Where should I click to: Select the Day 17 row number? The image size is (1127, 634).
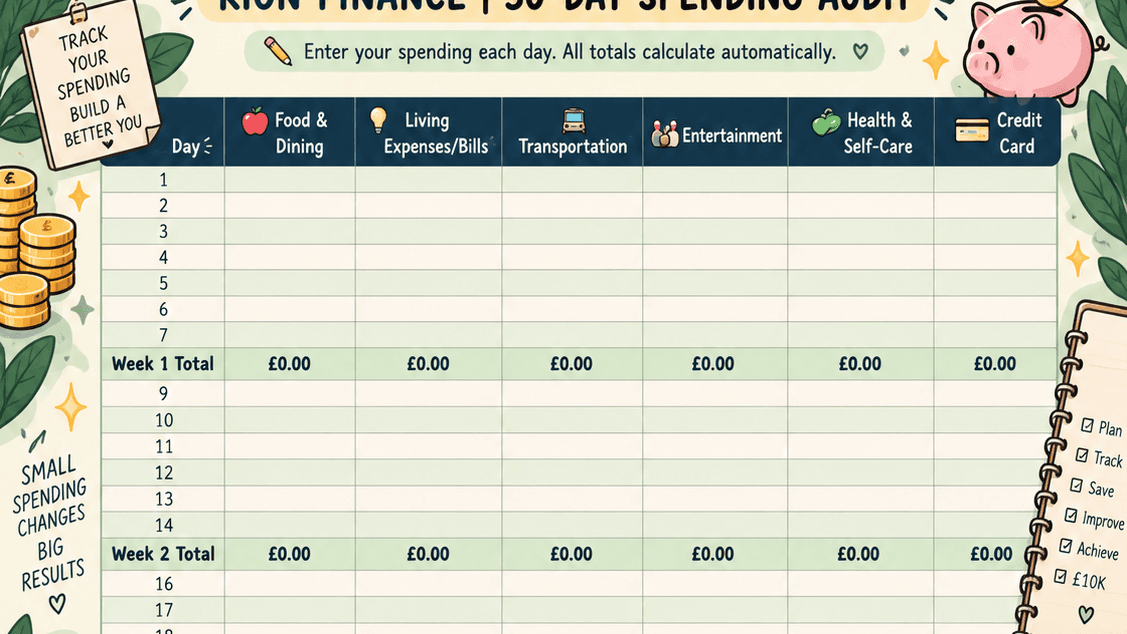pos(164,610)
